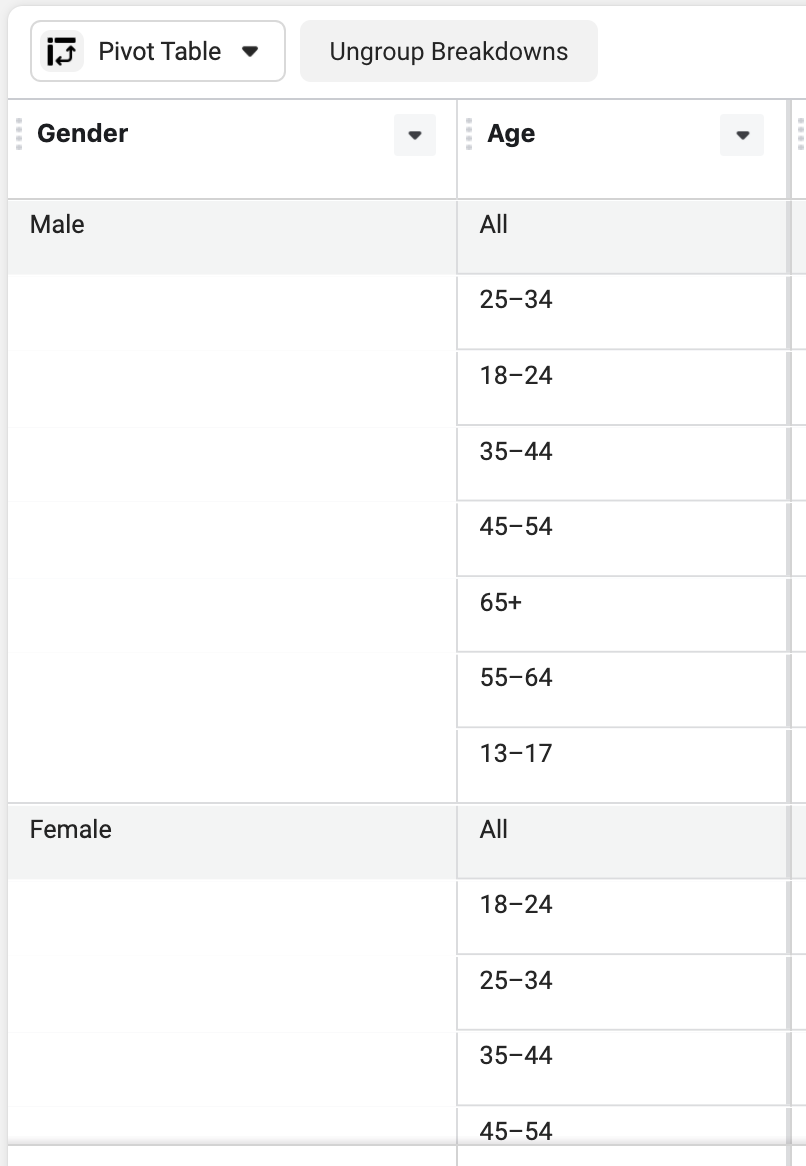Screen dimensions: 806x1166
Task: Open the Age column dropdown menu
Action: click(742, 135)
